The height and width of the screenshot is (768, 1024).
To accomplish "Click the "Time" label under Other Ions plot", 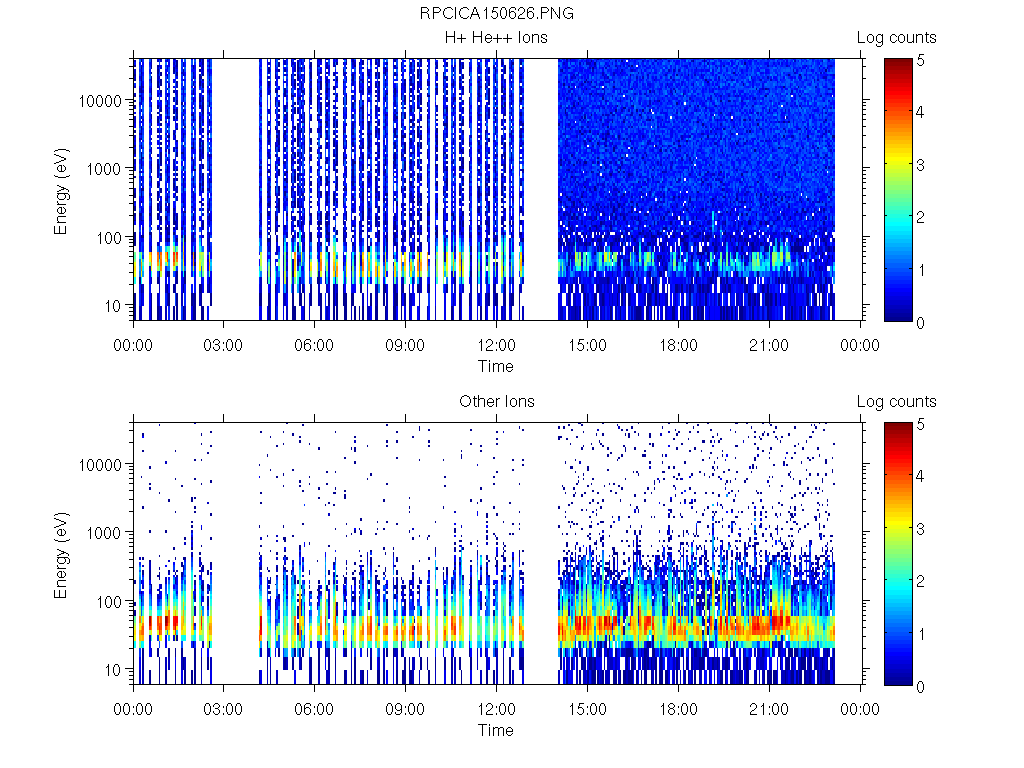I will [x=496, y=730].
